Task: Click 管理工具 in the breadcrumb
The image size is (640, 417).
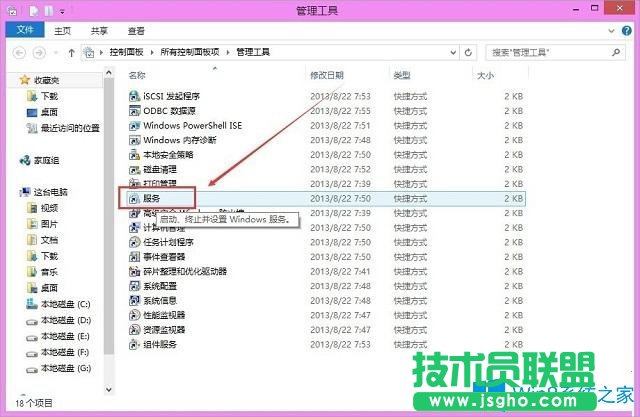Action: click(x=253, y=52)
